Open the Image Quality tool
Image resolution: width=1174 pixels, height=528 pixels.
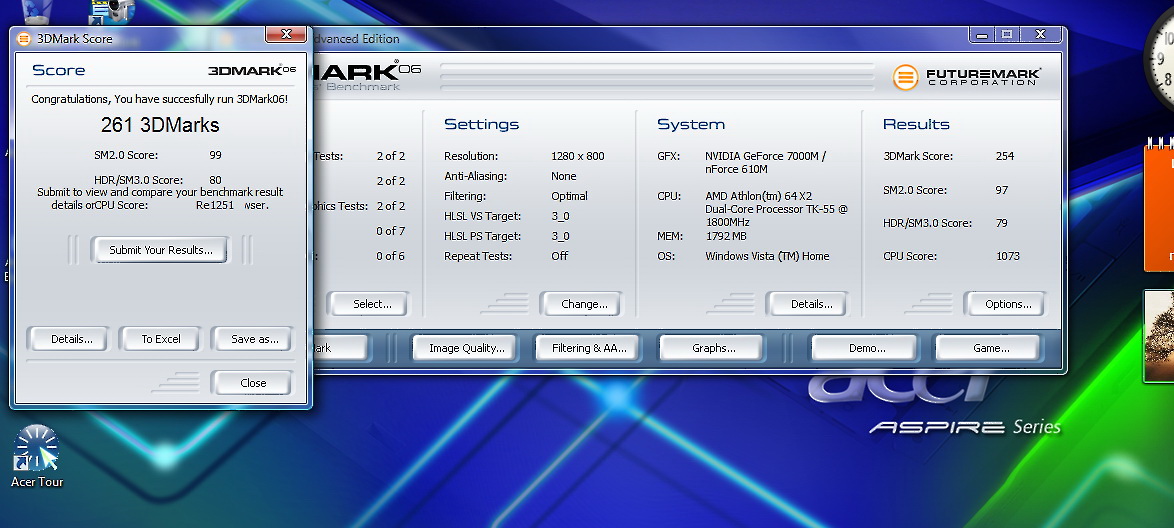point(466,348)
